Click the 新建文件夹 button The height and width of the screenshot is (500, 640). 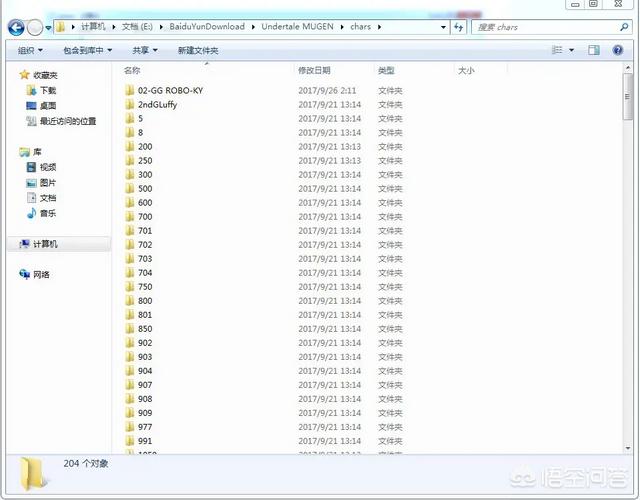coord(198,50)
